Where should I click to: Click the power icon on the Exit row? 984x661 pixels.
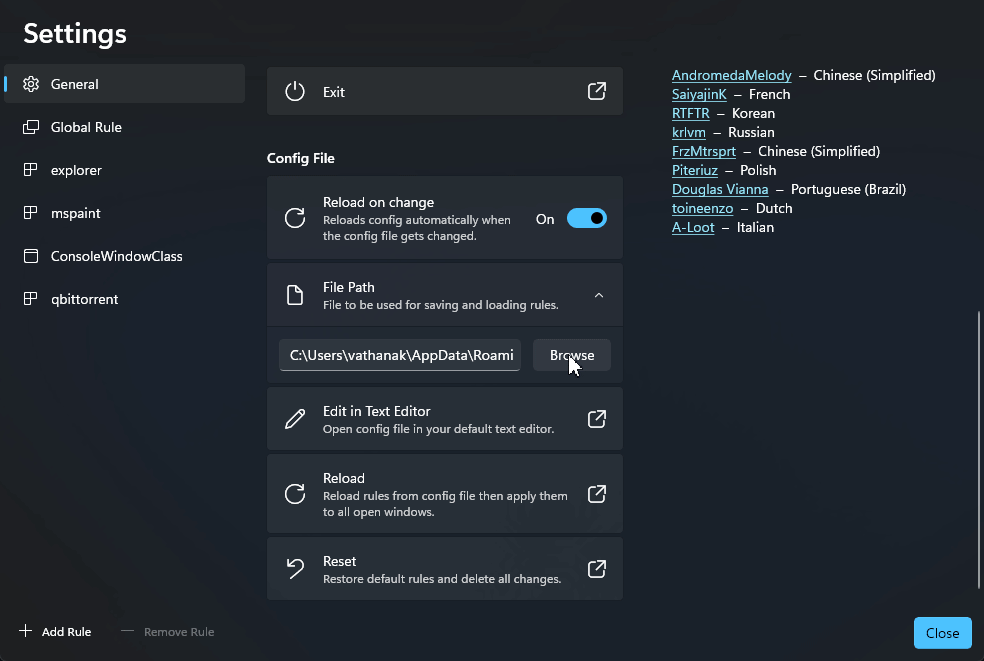pos(295,91)
